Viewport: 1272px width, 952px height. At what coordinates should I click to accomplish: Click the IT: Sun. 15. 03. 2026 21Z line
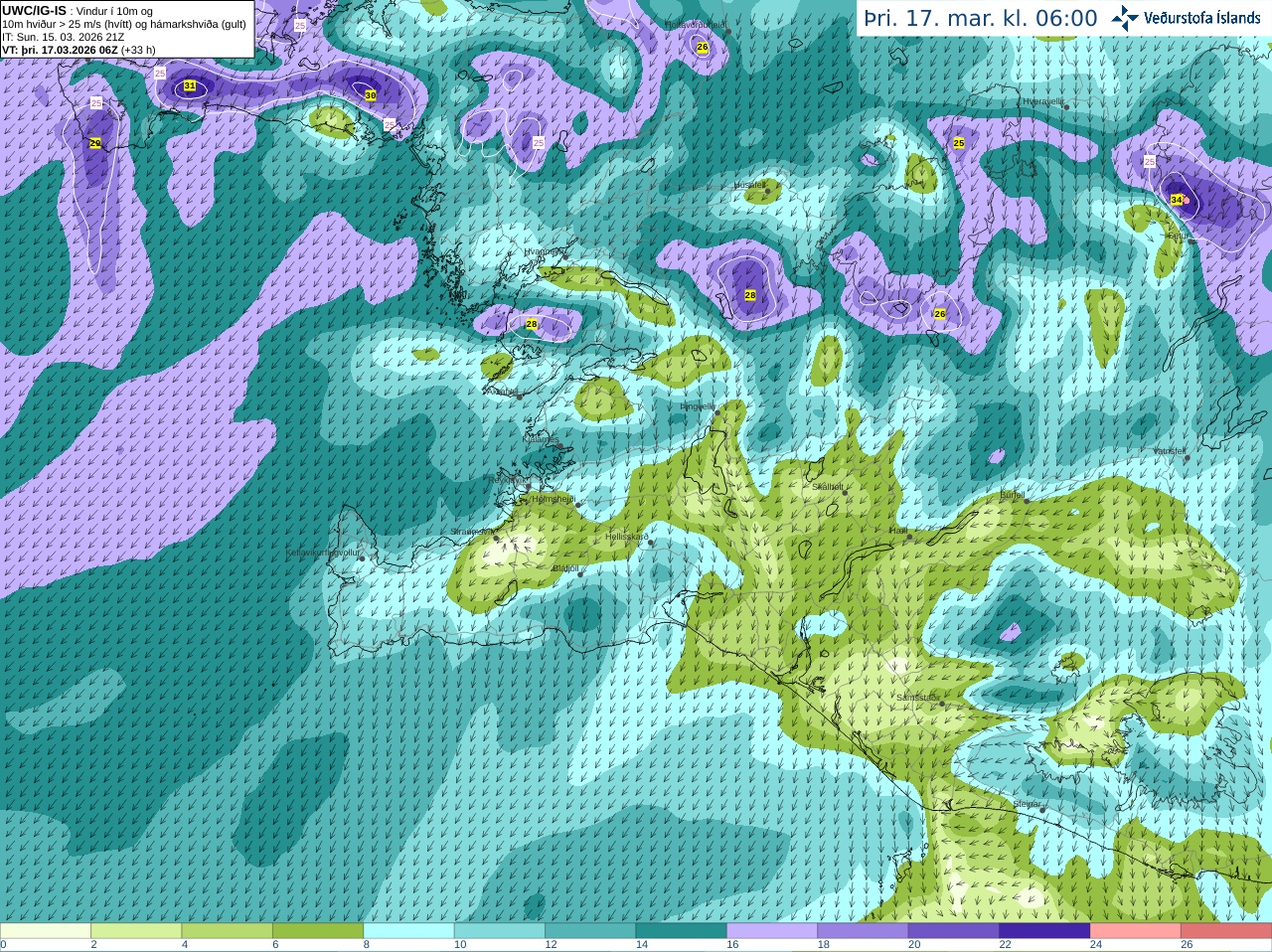tap(64, 37)
